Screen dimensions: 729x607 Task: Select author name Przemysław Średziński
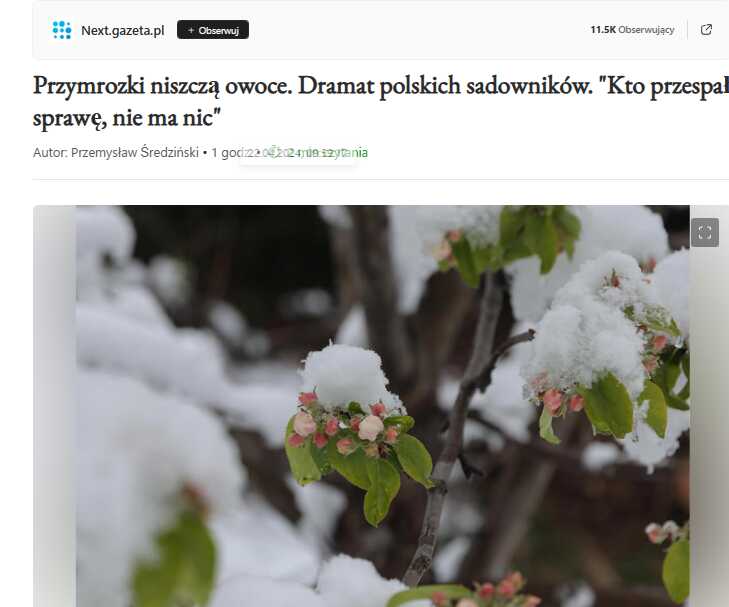pos(134,152)
